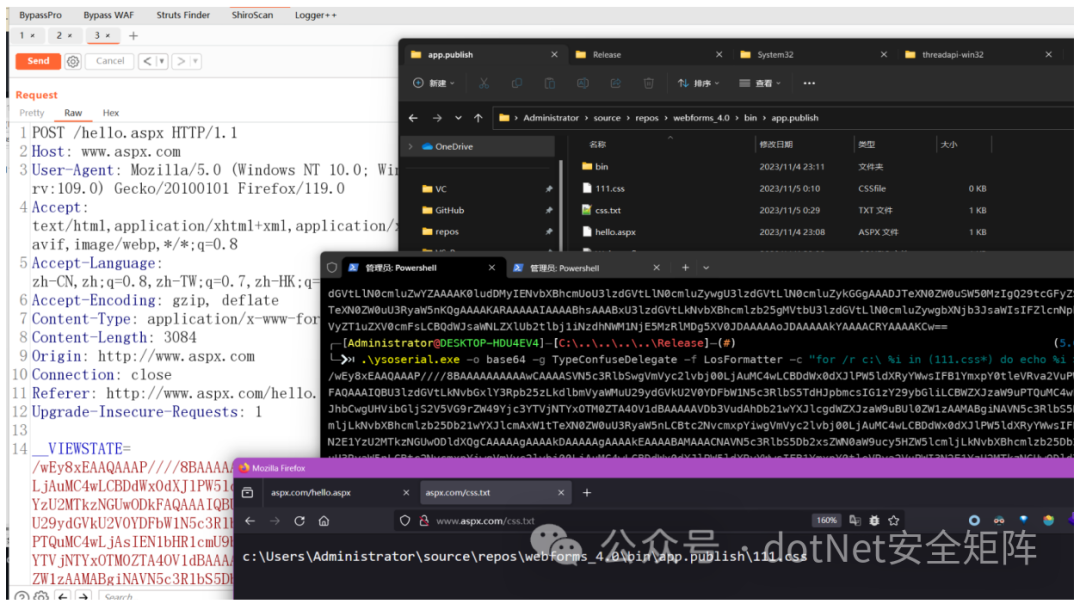Image resolution: width=1080 pixels, height=604 pixels.
Task: Select the hello.aspx file in Explorer
Action: (x=615, y=232)
